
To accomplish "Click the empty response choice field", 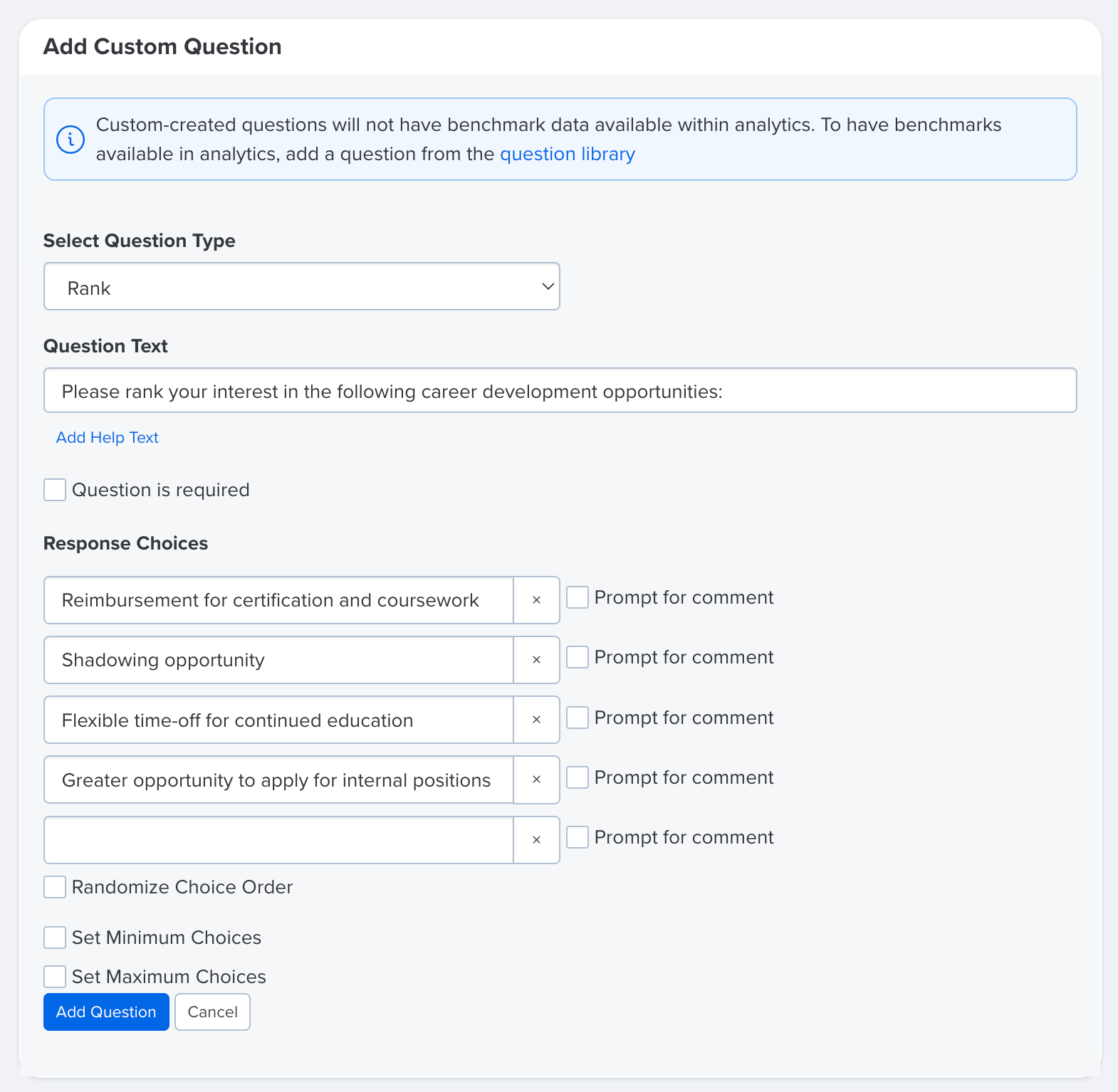I will 278,840.
